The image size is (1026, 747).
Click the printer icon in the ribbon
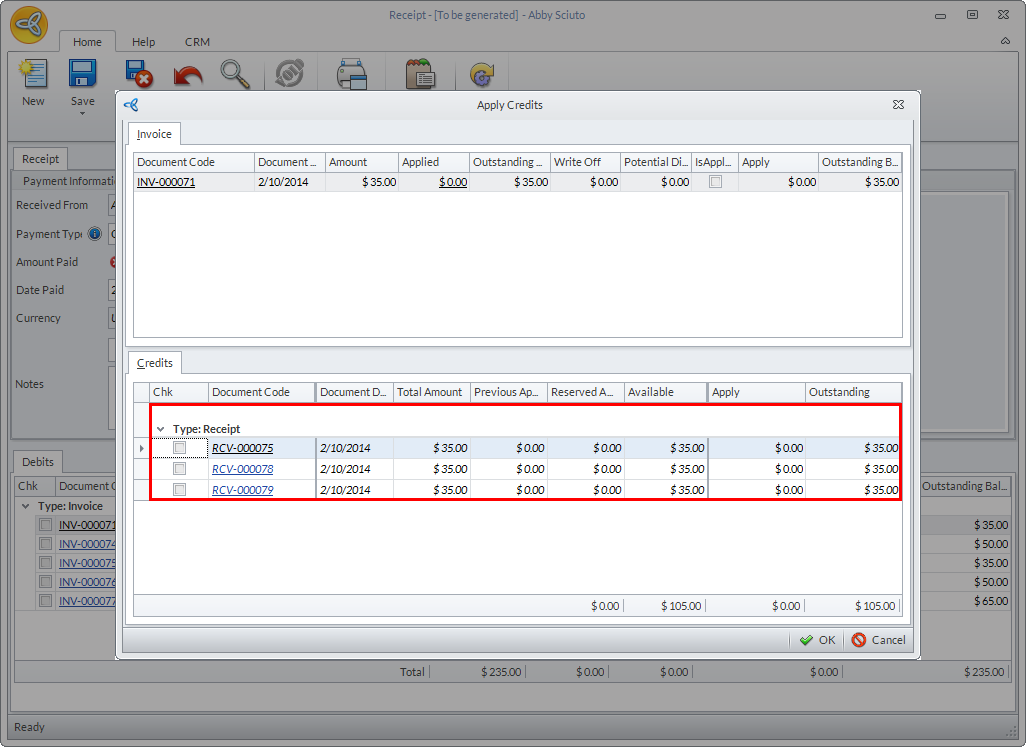pyautogui.click(x=351, y=75)
